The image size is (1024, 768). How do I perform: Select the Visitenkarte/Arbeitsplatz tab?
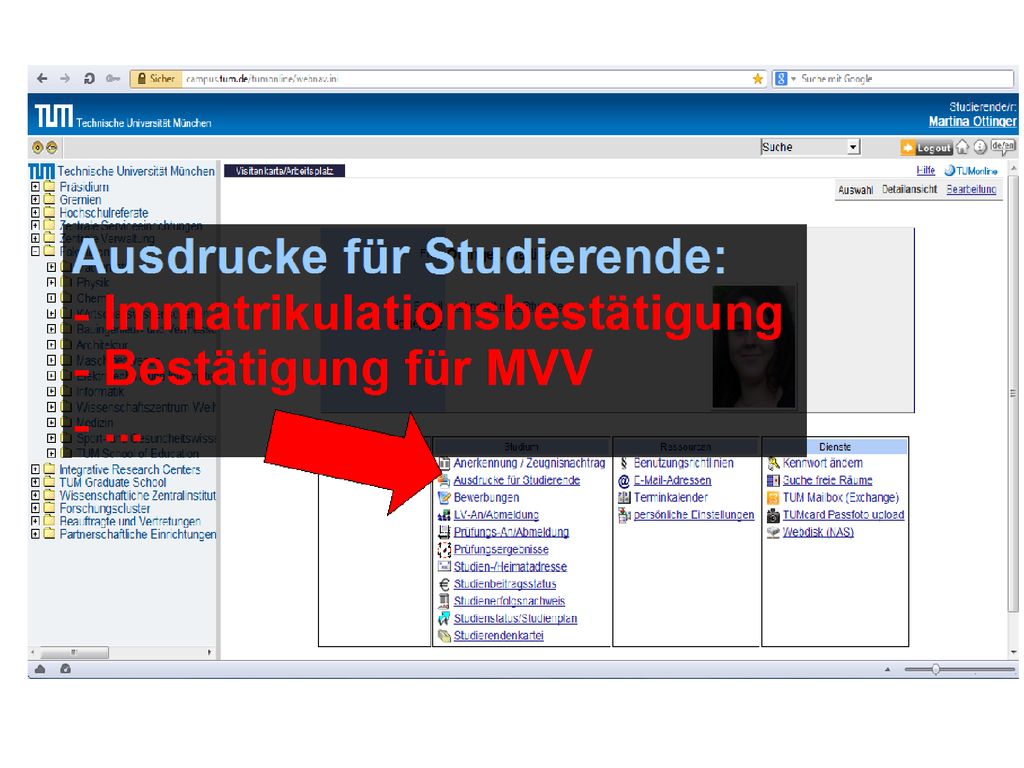click(x=284, y=171)
